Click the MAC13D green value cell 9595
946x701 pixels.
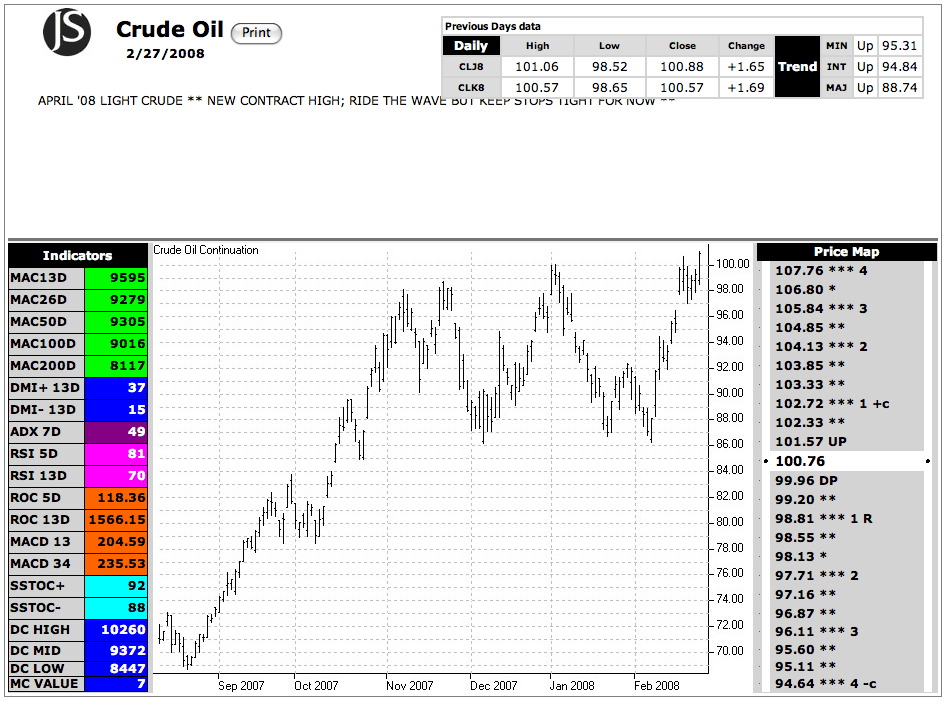coord(117,278)
